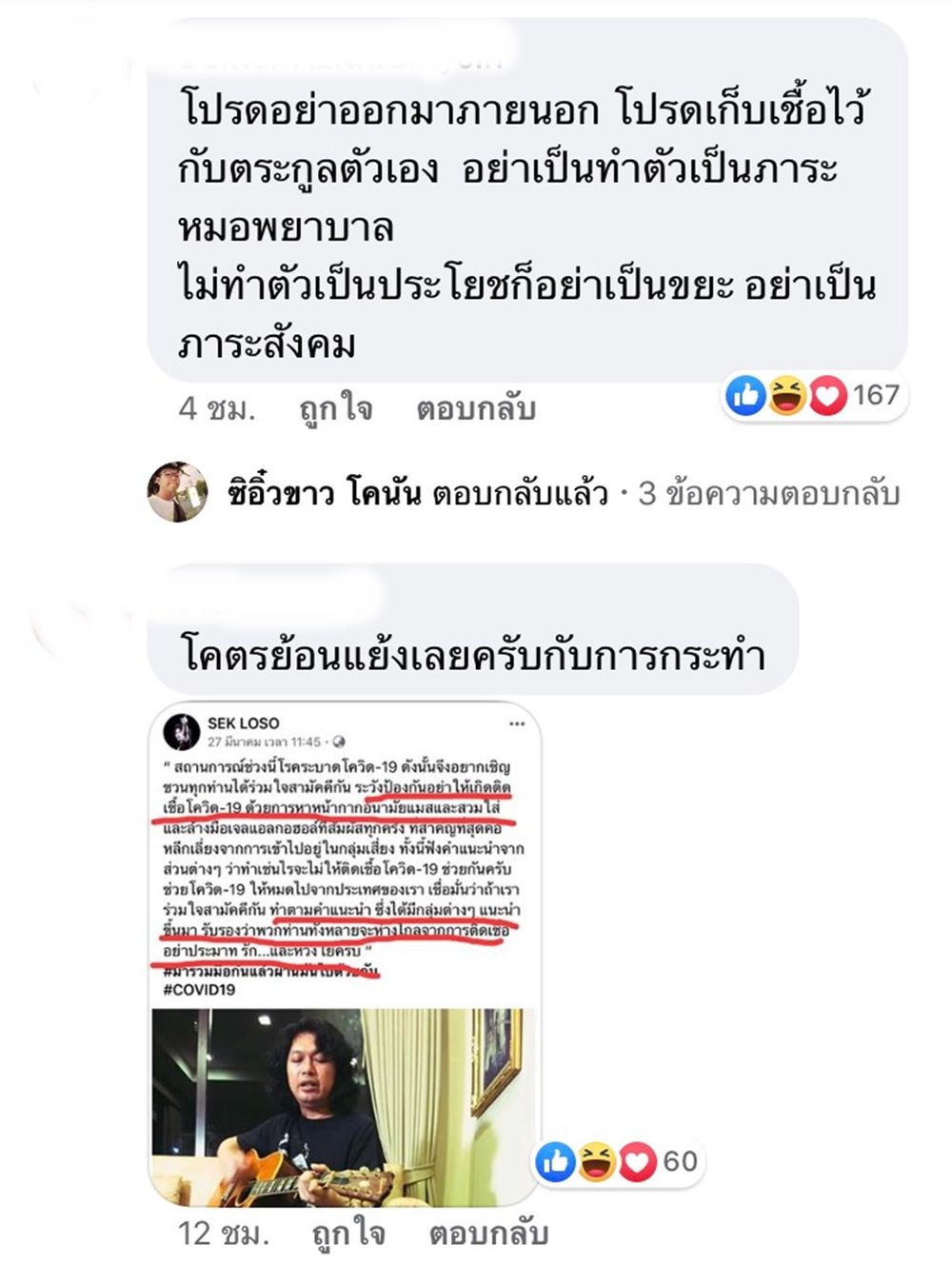Expand the 3 ข้อความตอบกลับ replies
The image size is (952, 1284).
point(769,493)
